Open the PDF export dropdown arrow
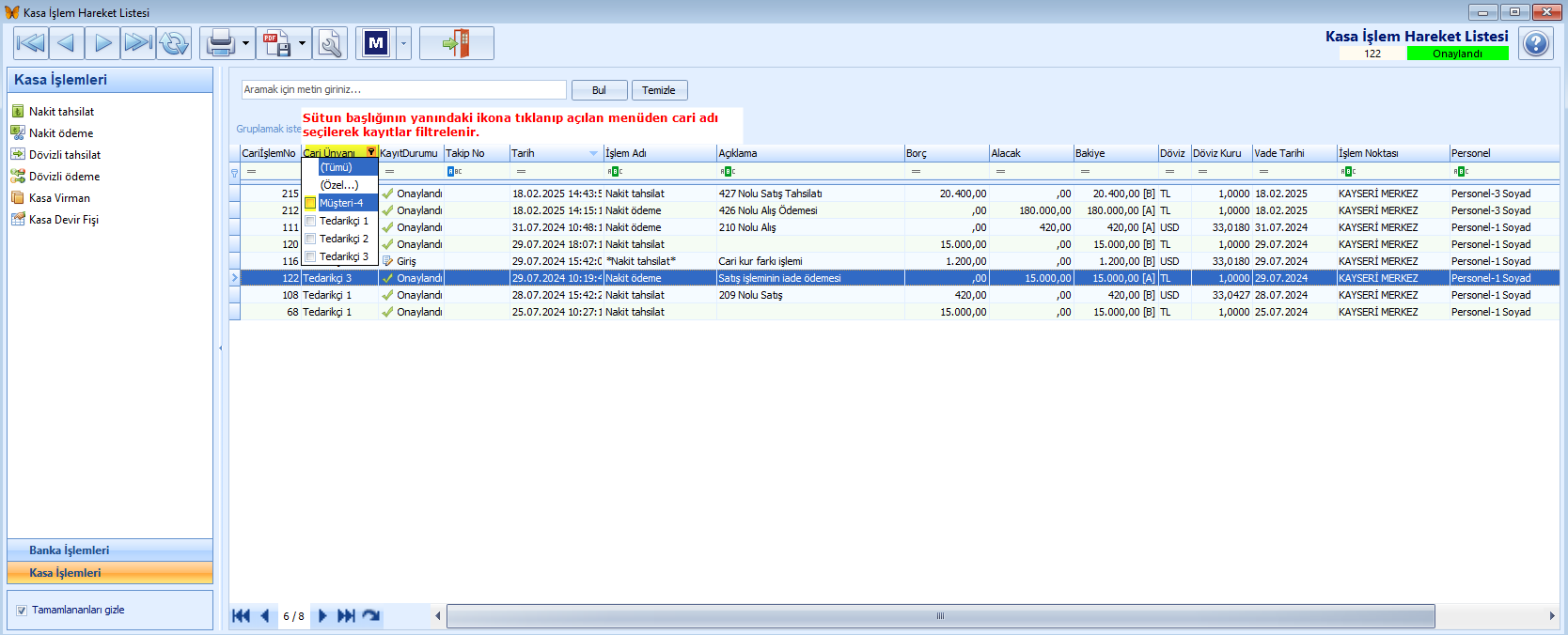 tap(302, 43)
